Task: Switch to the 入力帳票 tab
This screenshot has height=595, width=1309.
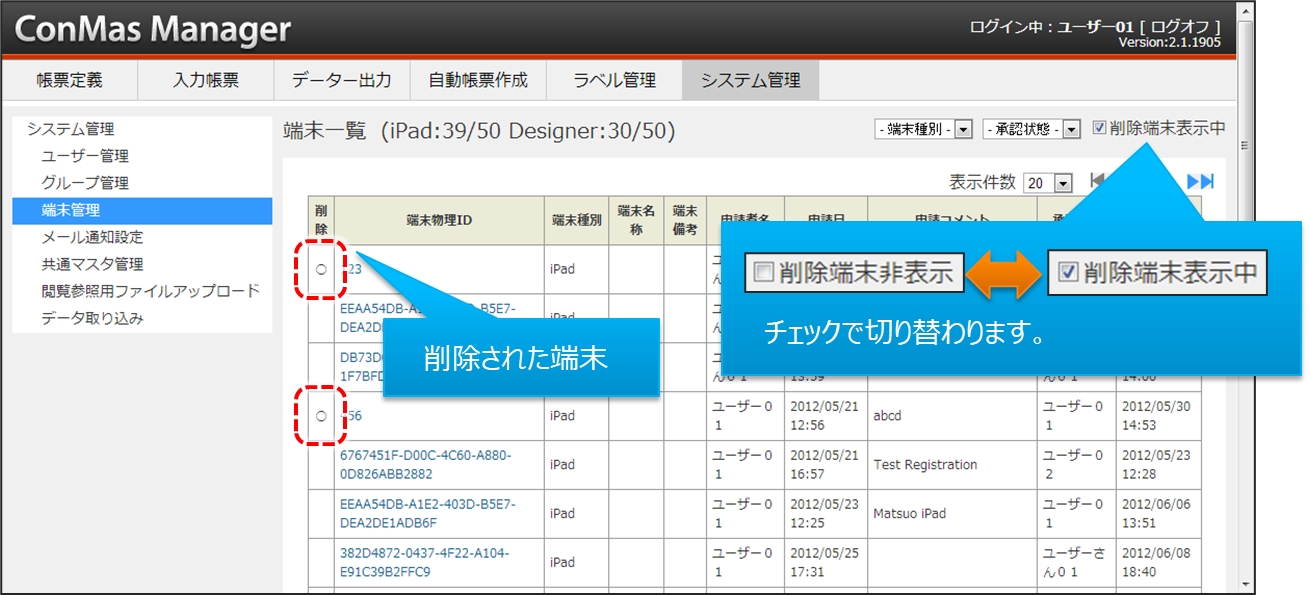Action: (x=205, y=80)
